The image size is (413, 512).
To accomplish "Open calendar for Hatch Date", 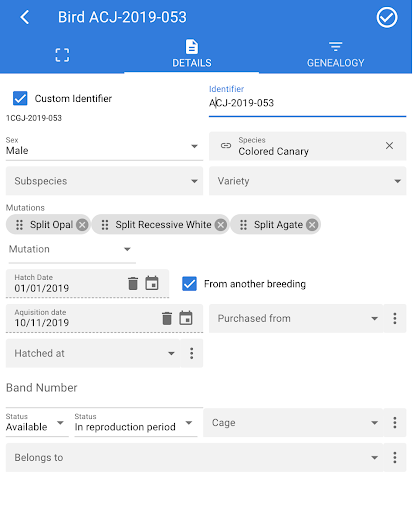I will (152, 283).
